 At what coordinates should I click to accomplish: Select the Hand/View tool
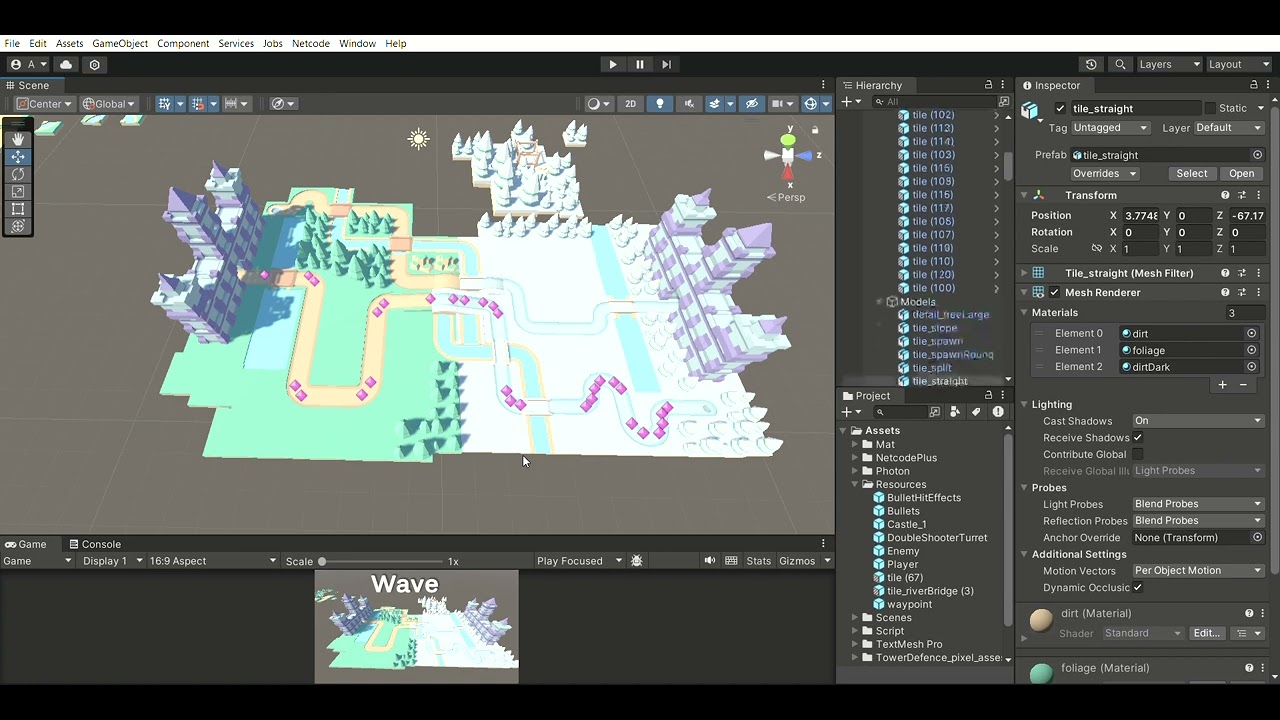(x=18, y=139)
